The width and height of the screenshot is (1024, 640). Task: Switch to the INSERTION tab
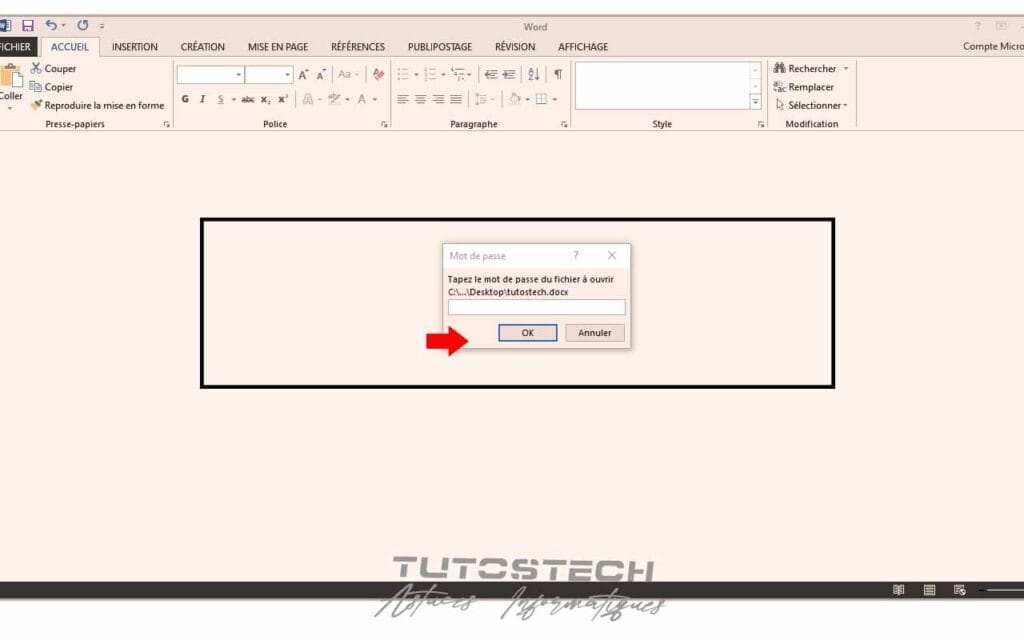pyautogui.click(x=134, y=46)
